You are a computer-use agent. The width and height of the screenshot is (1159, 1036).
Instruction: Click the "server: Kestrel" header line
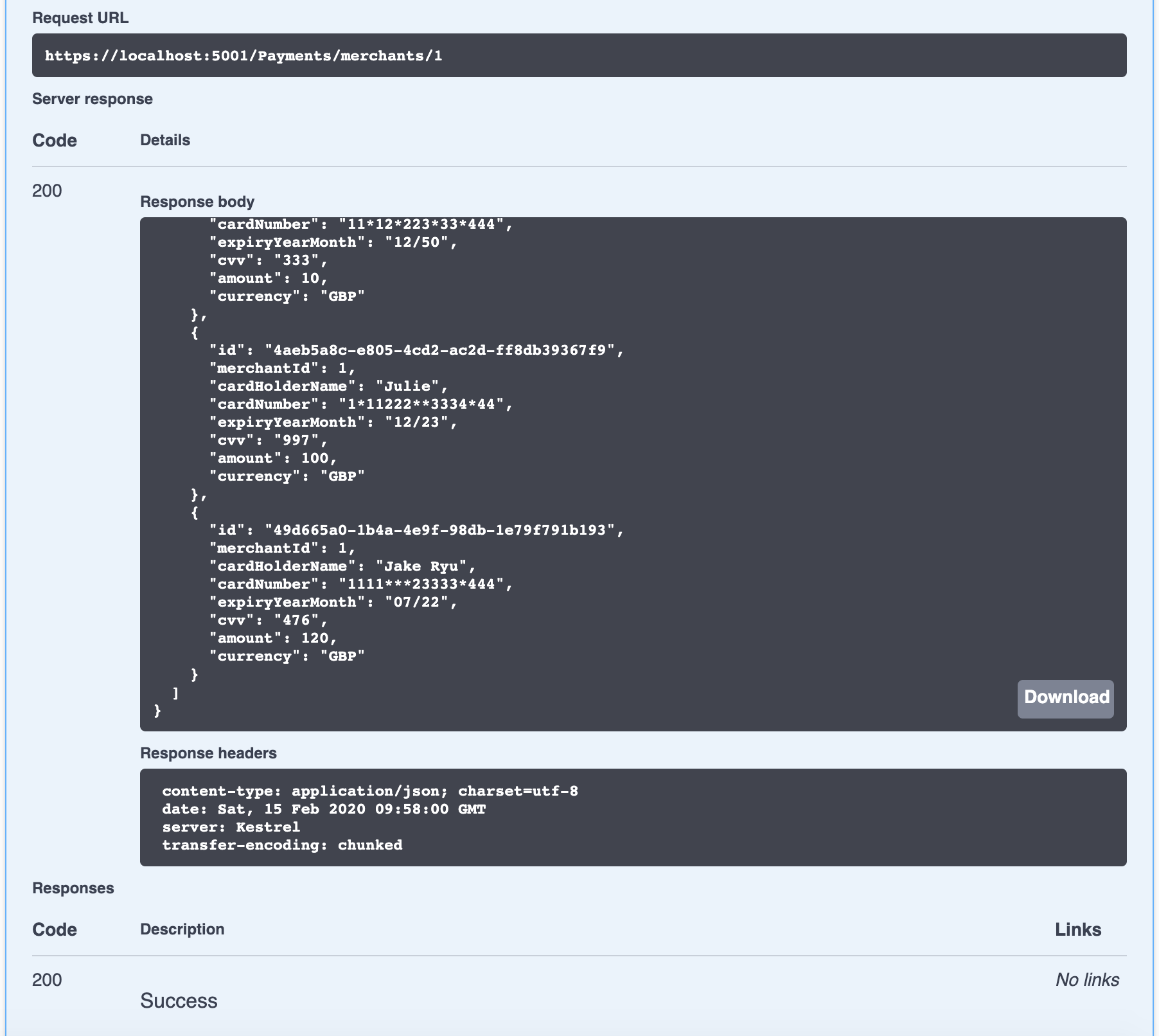(x=231, y=827)
